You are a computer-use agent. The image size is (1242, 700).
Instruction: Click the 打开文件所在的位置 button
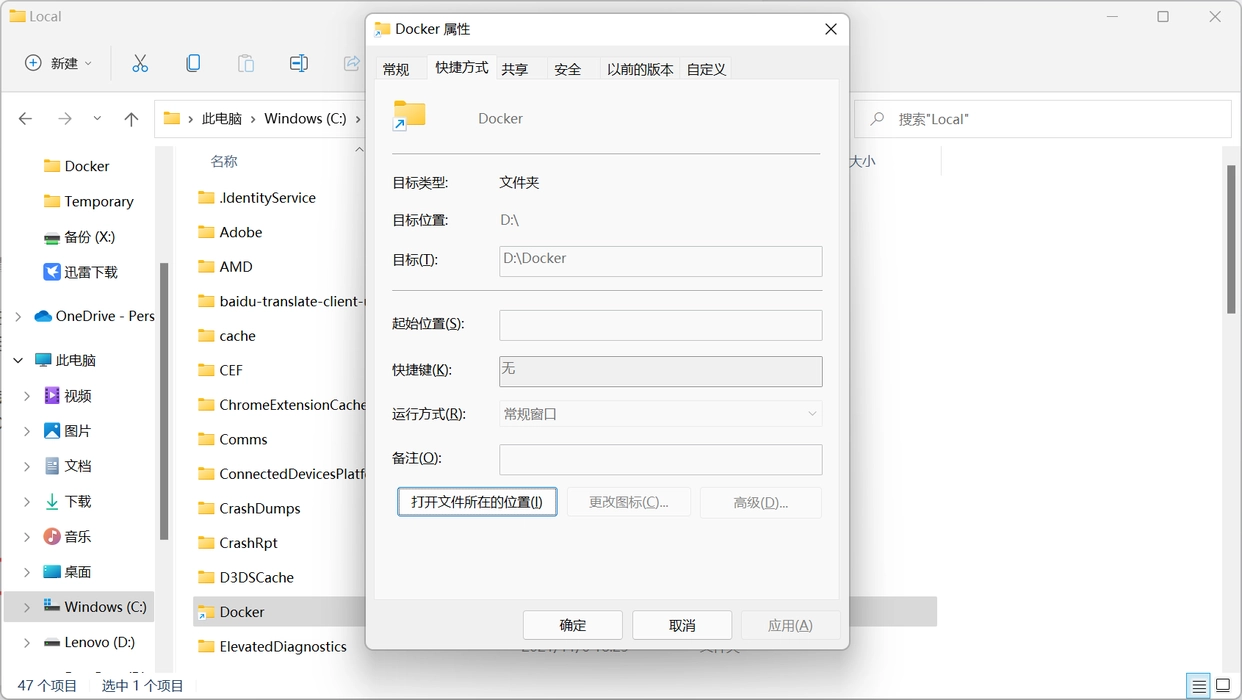pyautogui.click(x=477, y=502)
